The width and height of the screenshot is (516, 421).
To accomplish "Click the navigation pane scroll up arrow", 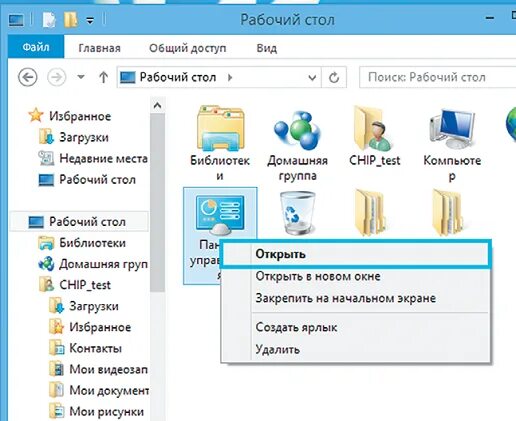I will [157, 106].
